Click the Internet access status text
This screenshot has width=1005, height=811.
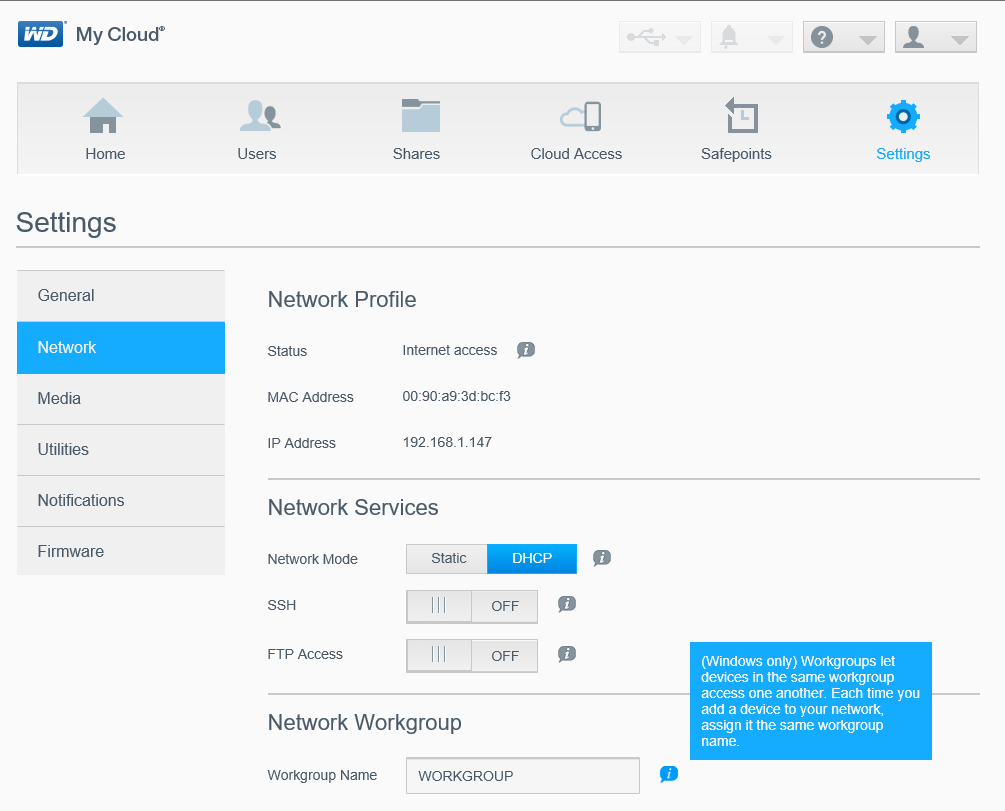(450, 350)
